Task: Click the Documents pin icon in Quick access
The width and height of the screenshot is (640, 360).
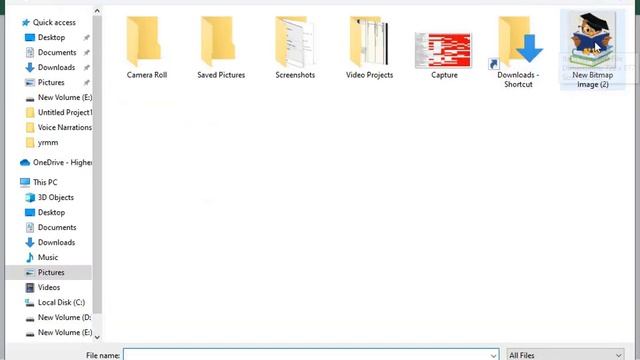Action: point(86,53)
